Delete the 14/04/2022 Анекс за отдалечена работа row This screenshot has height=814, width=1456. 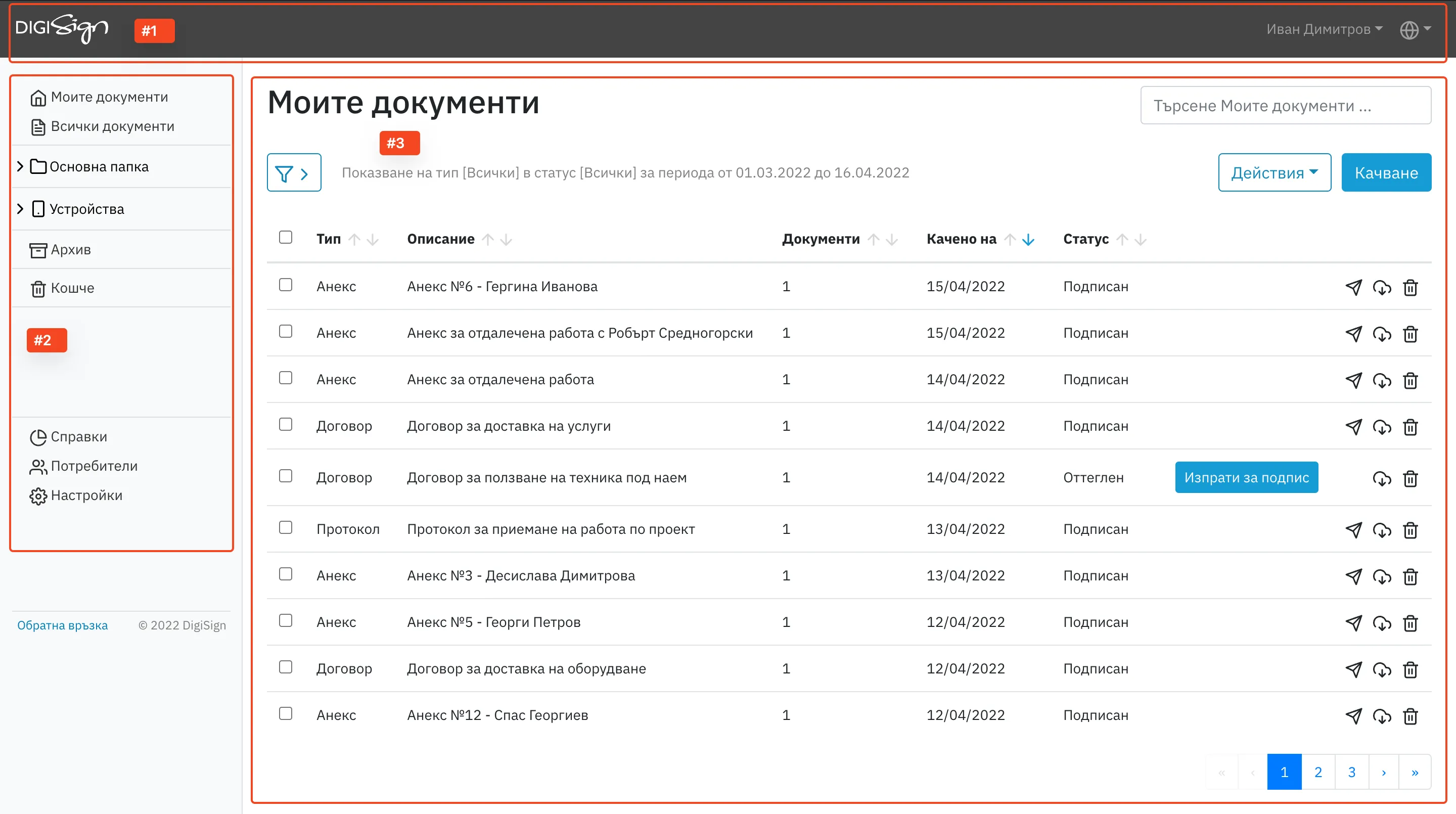(x=1410, y=380)
